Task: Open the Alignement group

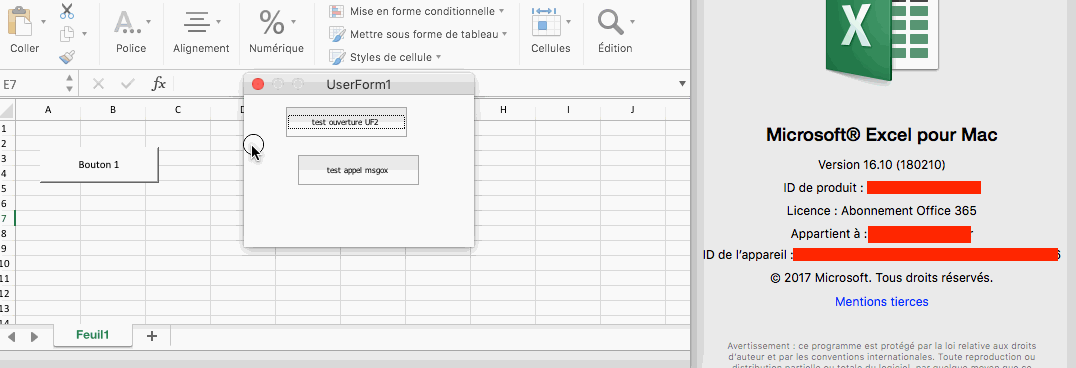Action: pyautogui.click(x=201, y=31)
